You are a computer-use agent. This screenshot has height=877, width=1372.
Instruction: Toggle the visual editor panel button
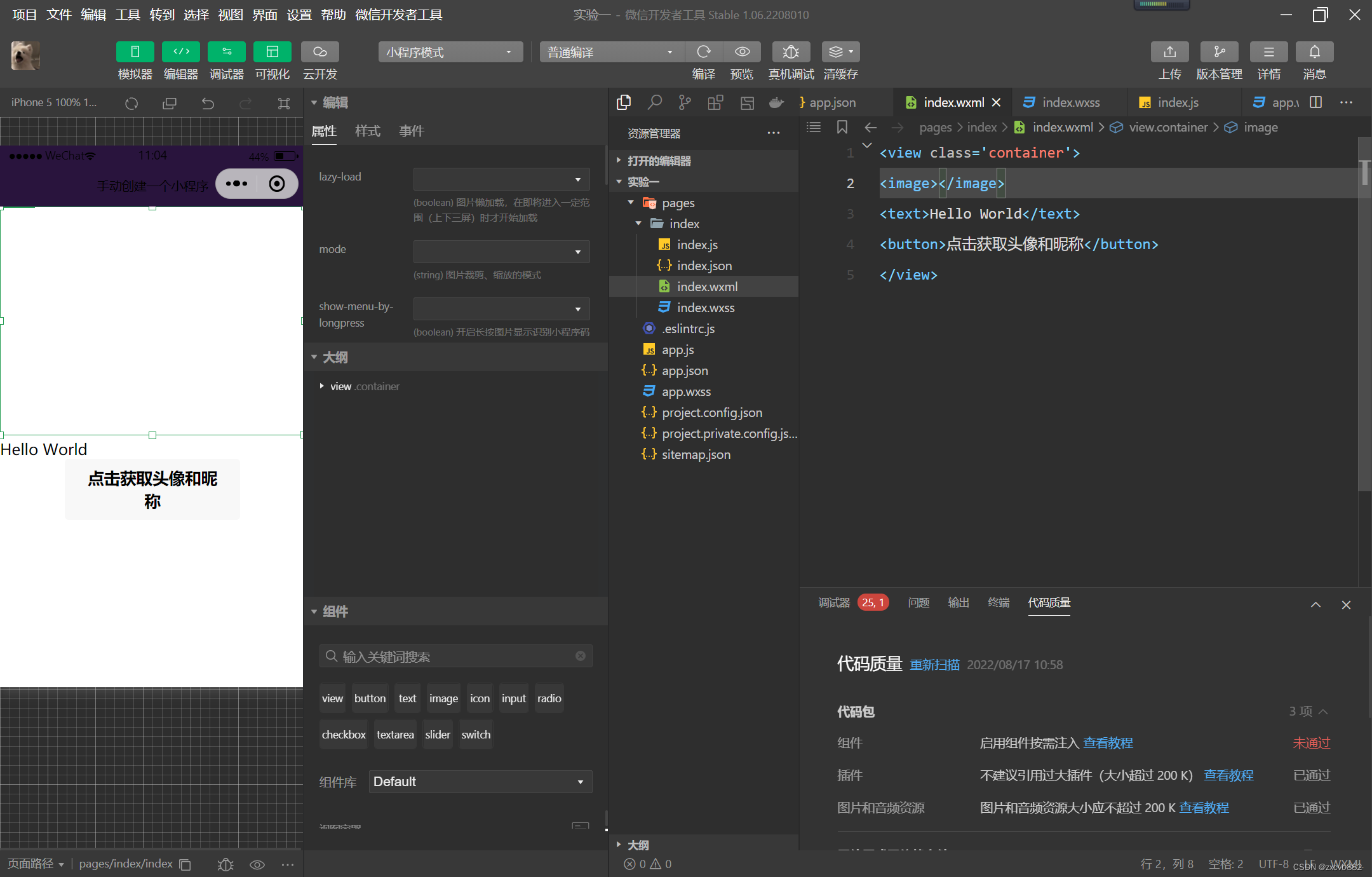click(x=272, y=52)
